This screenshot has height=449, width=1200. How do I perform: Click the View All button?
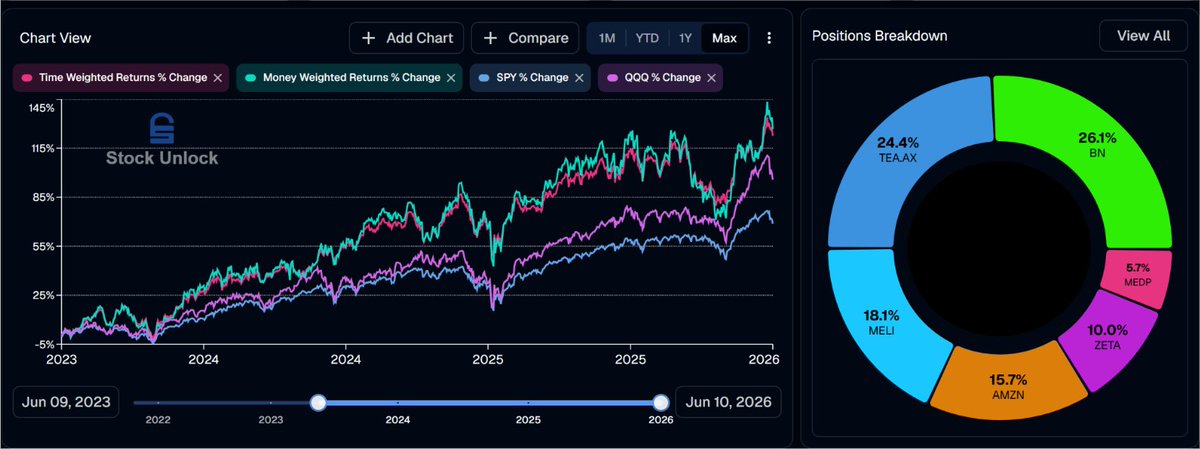pyautogui.click(x=1143, y=36)
